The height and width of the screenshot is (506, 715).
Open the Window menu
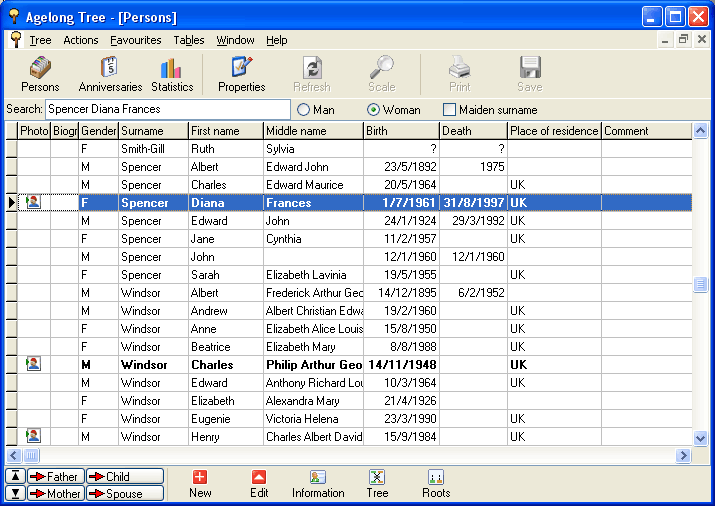235,40
